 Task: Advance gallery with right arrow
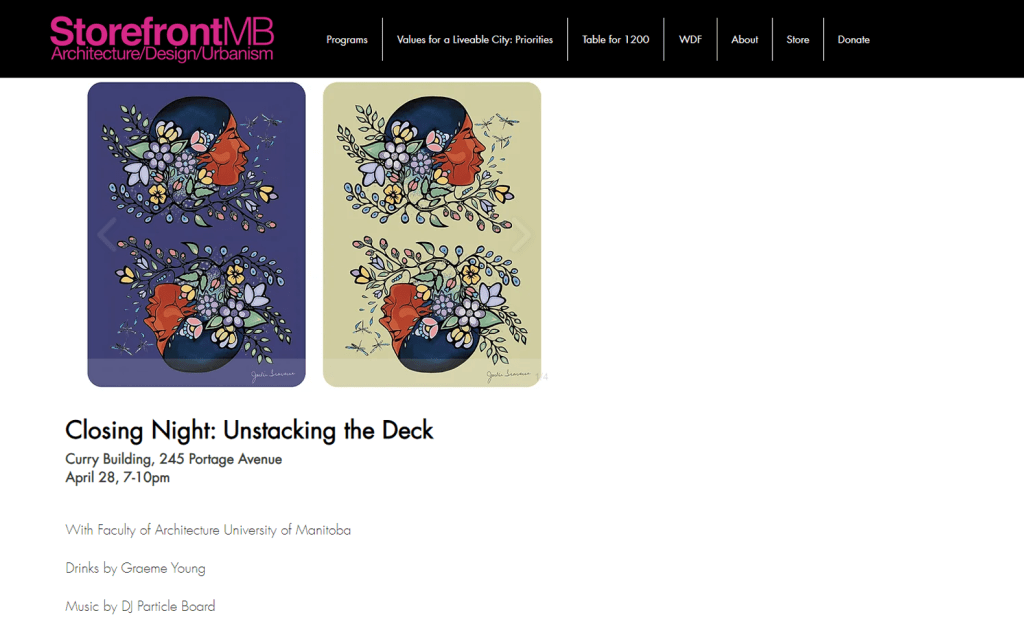(x=521, y=234)
